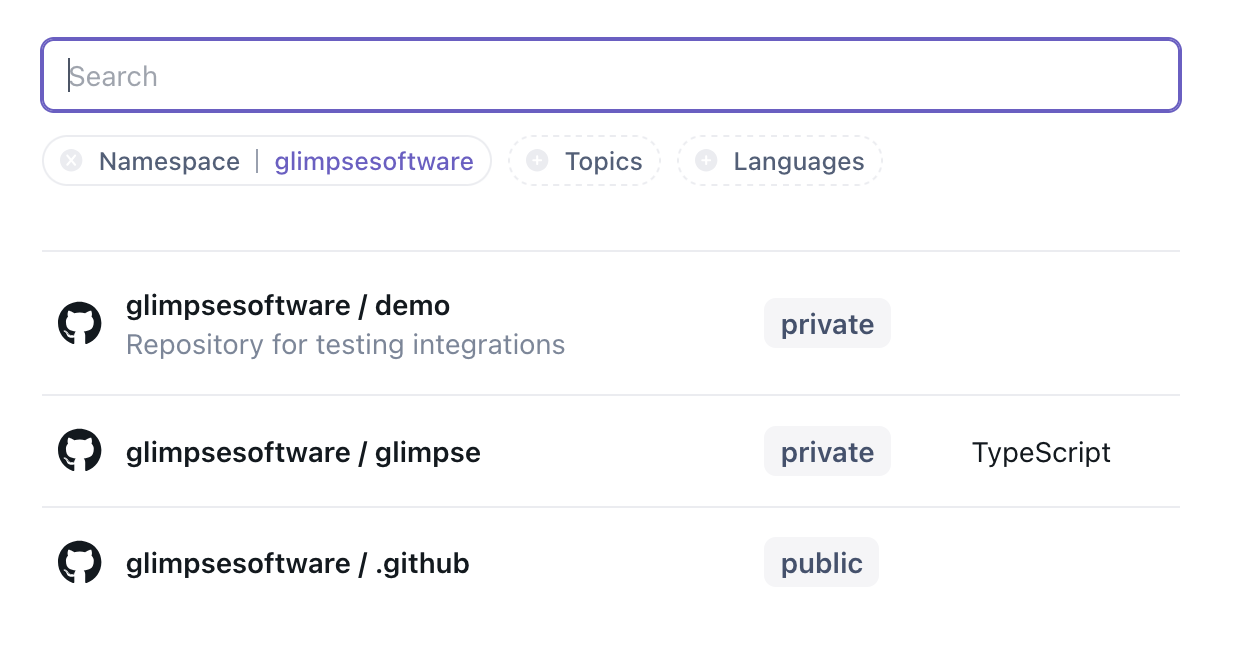Click the Namespace label in the filter chip
1244x658 pixels.
pyautogui.click(x=169, y=161)
